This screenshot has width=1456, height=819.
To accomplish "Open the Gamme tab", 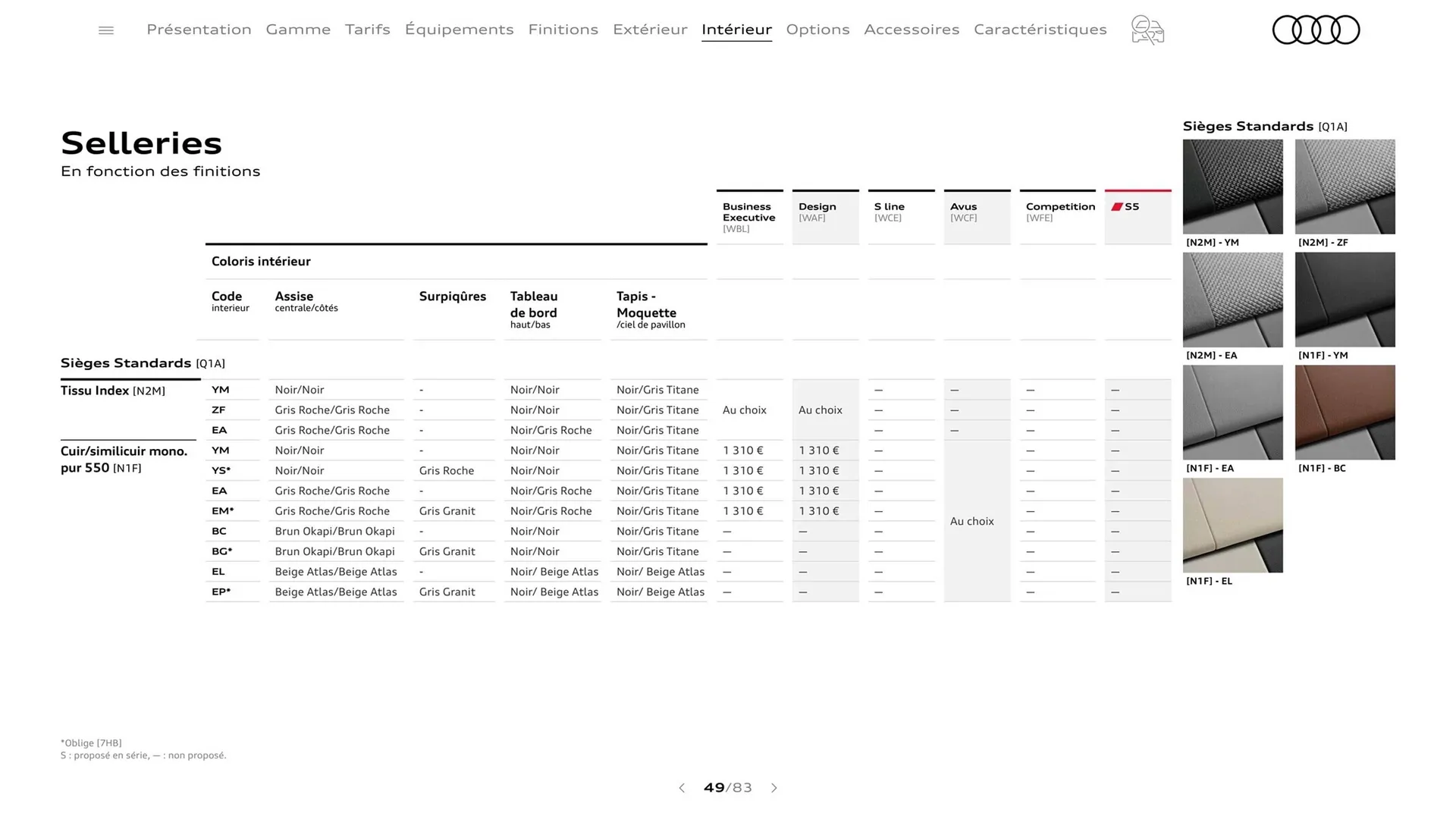I will tap(298, 30).
